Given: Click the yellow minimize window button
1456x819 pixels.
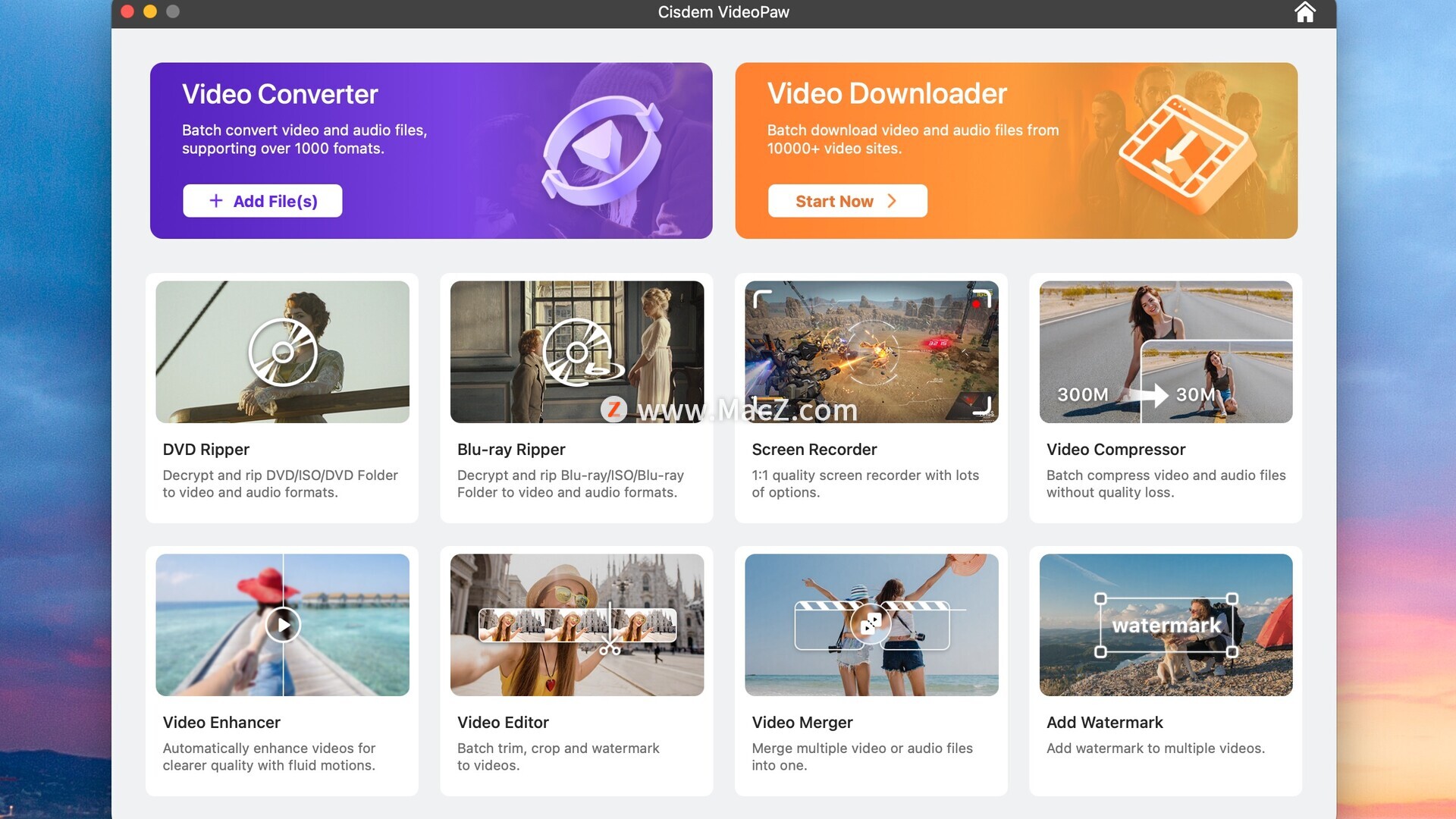Looking at the screenshot, I should [x=150, y=11].
